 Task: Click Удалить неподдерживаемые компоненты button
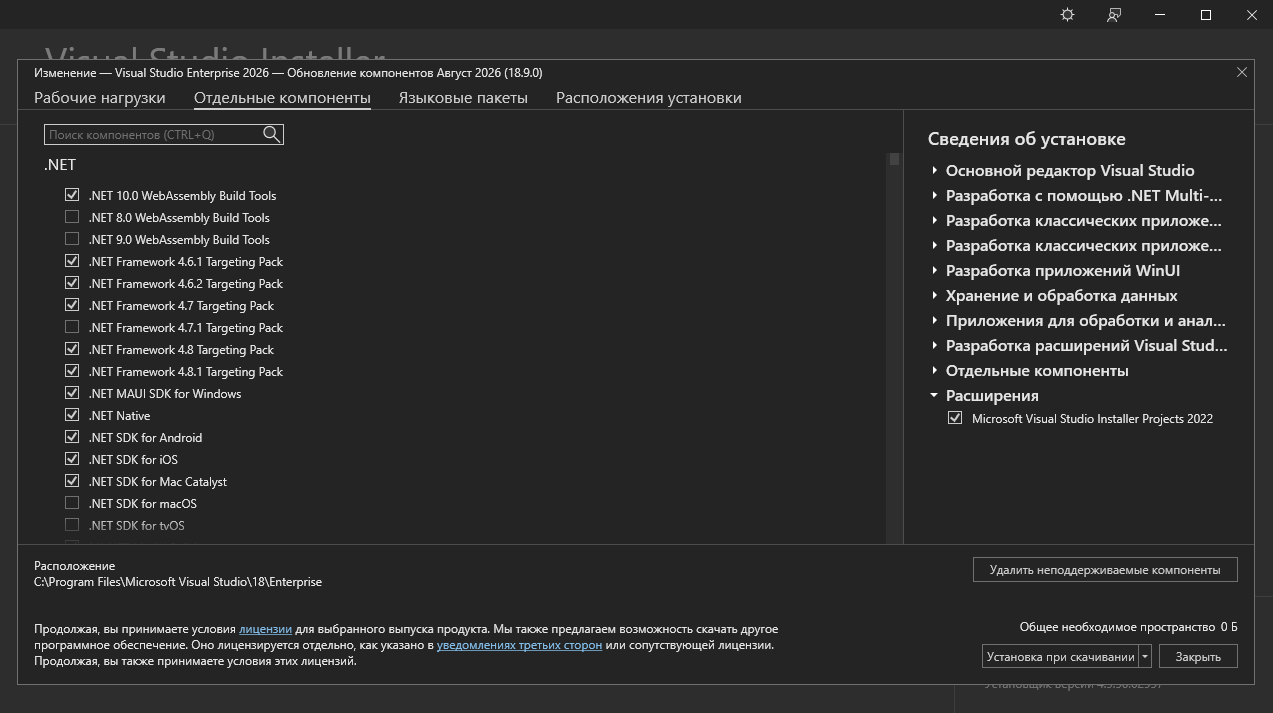pyautogui.click(x=1105, y=569)
